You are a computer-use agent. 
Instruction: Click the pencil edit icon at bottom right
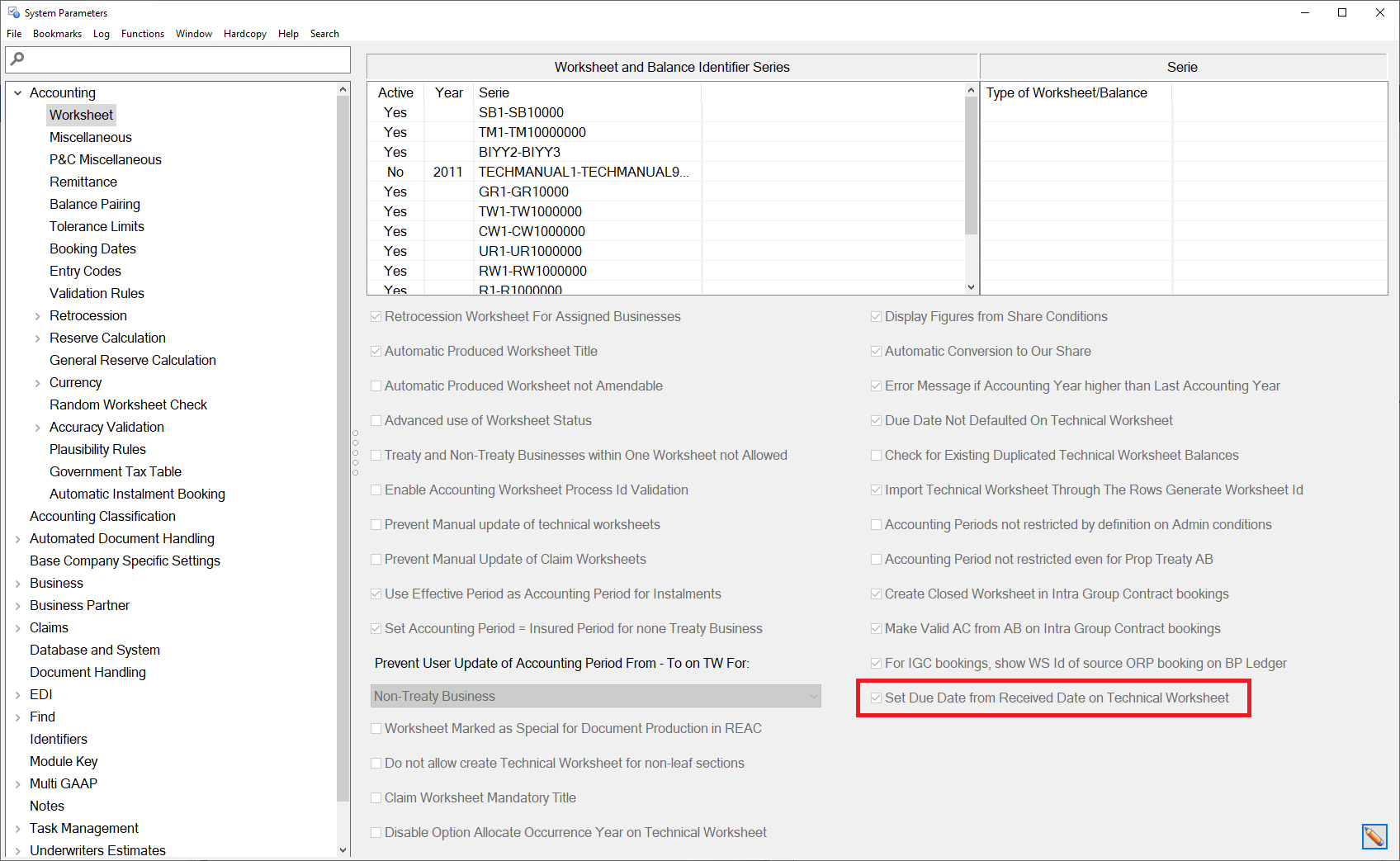coord(1374,836)
